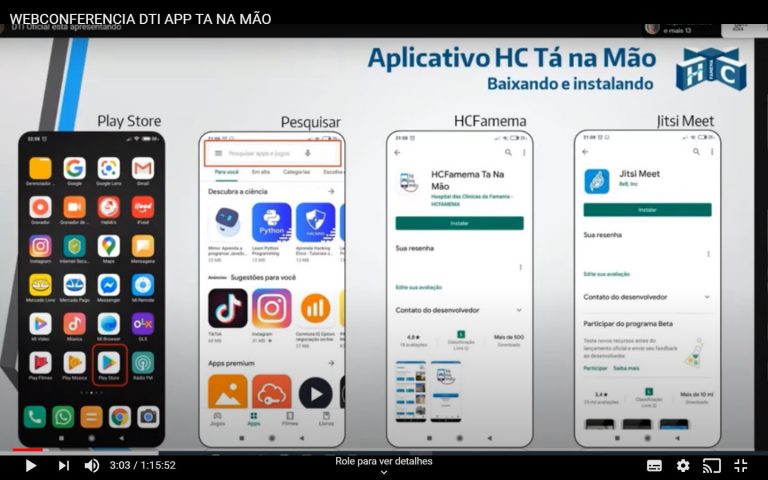Seek on the red video progress bar
768x480 pixels.
point(27,450)
